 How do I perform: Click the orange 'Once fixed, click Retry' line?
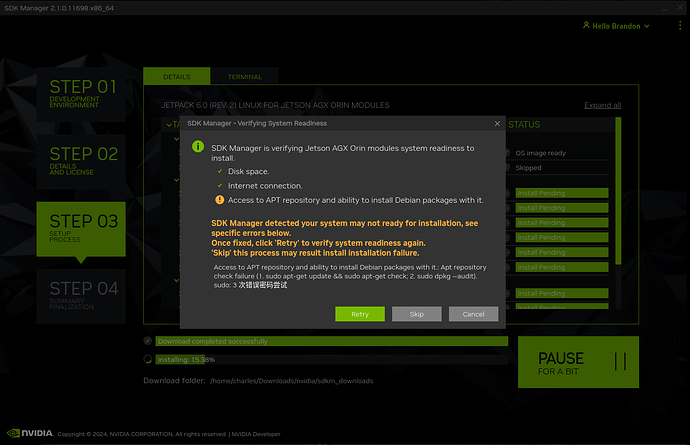click(x=318, y=243)
